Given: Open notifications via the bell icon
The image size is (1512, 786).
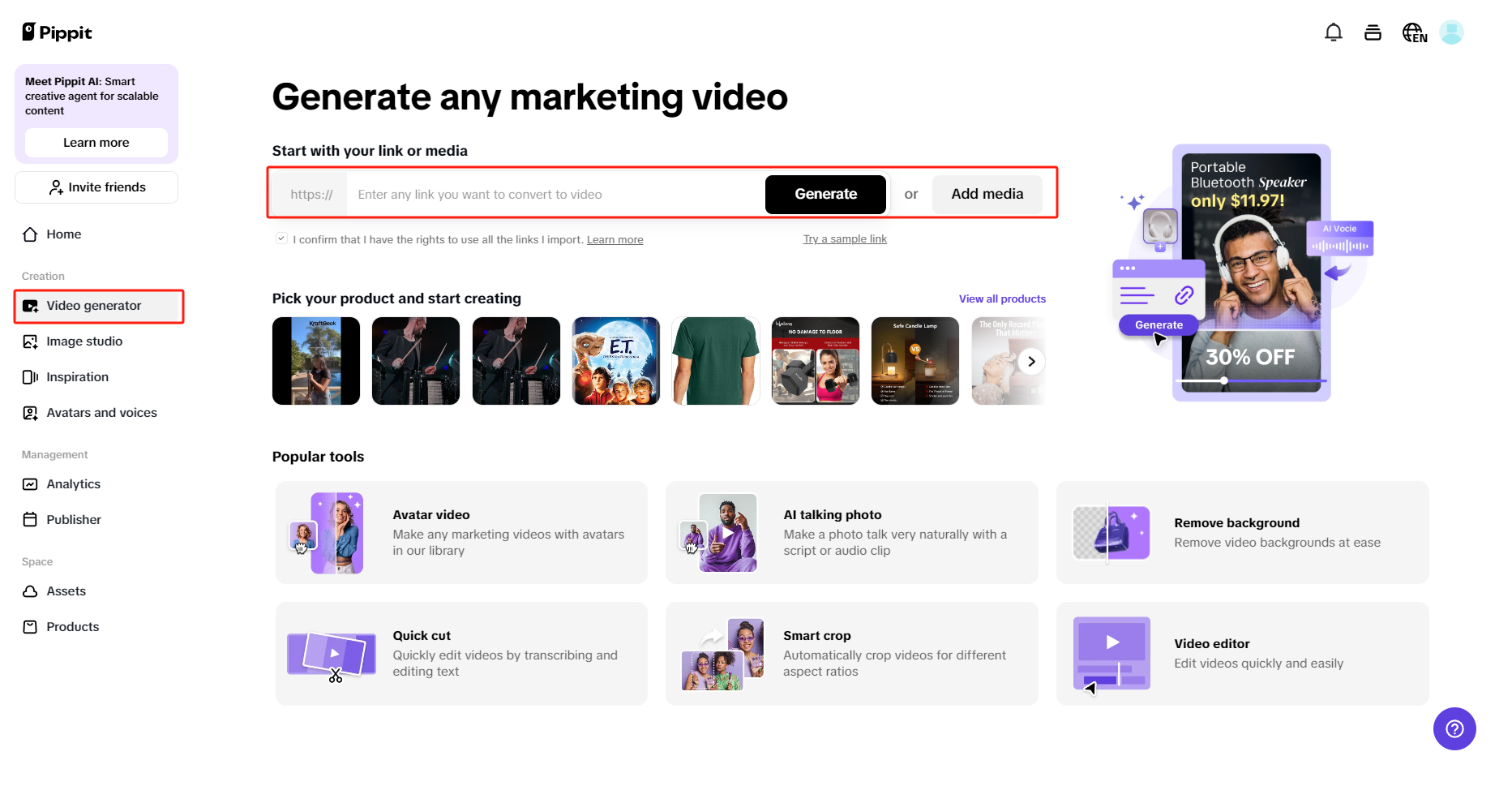Looking at the screenshot, I should pos(1332,32).
